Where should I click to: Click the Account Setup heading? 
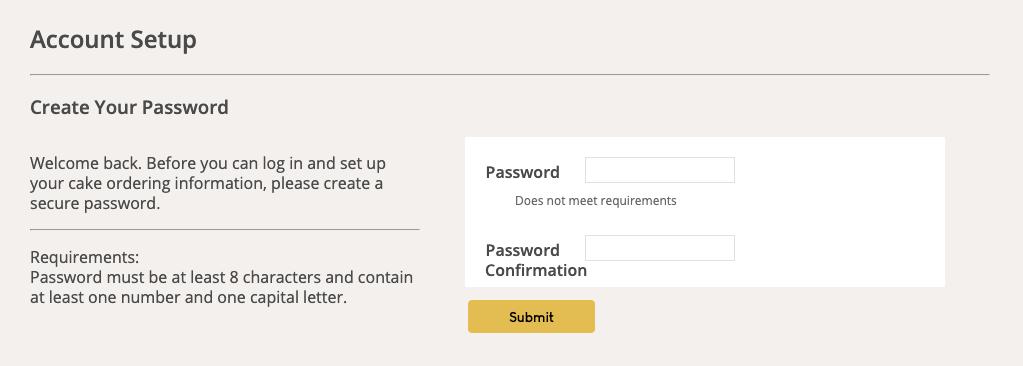[x=114, y=40]
